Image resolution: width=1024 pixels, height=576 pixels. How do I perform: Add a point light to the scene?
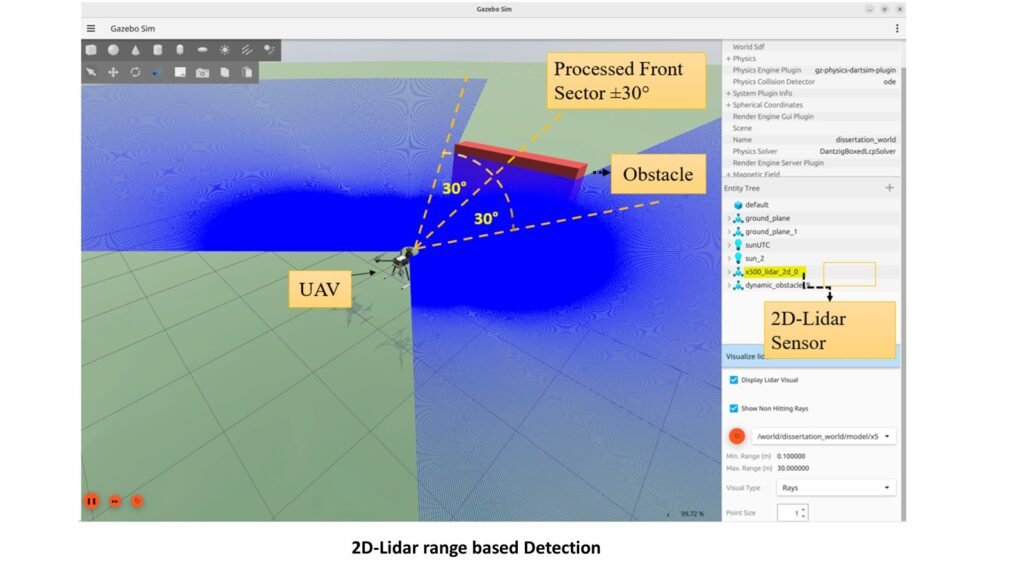coord(225,50)
